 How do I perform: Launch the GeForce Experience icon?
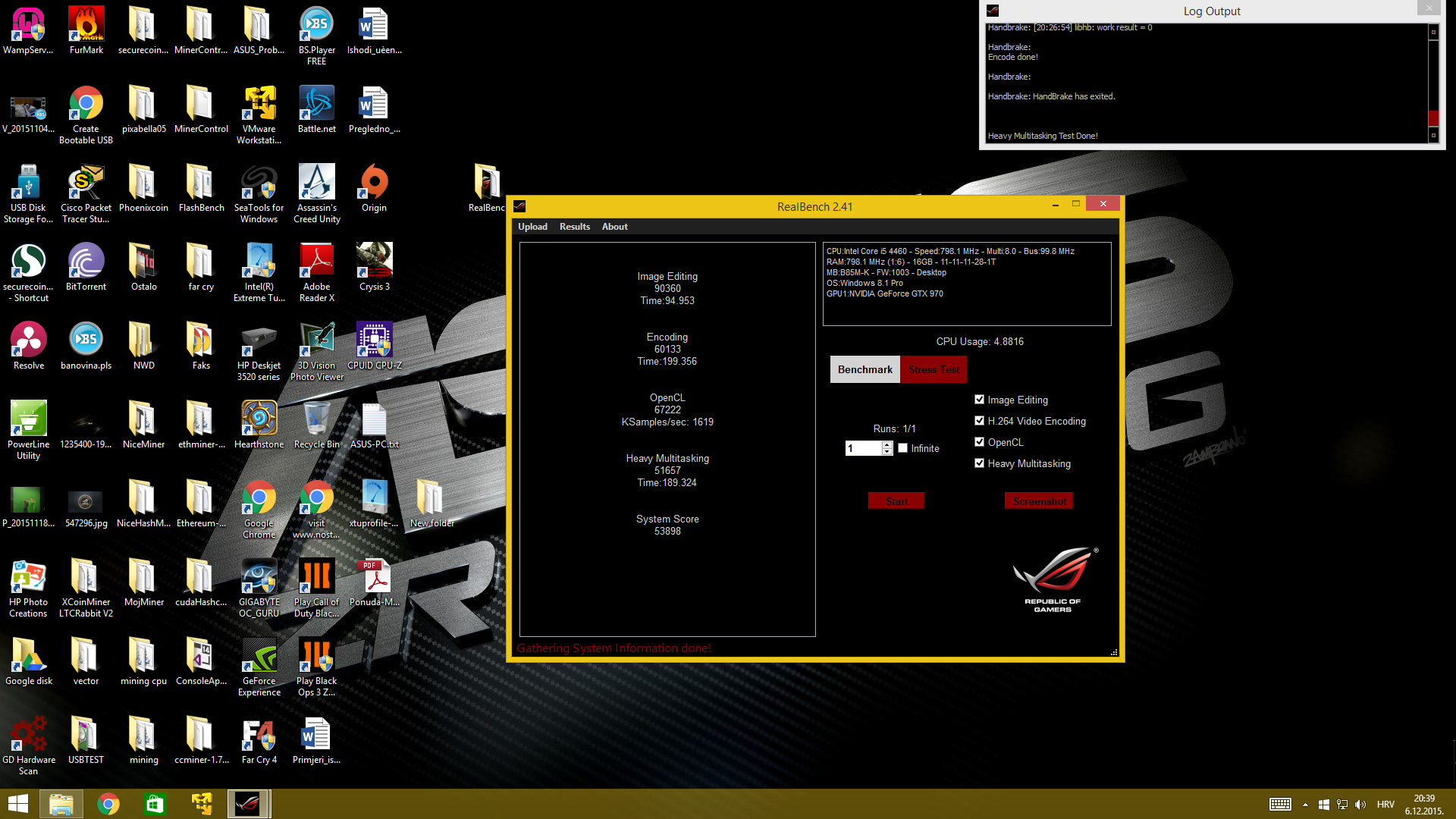[x=259, y=667]
